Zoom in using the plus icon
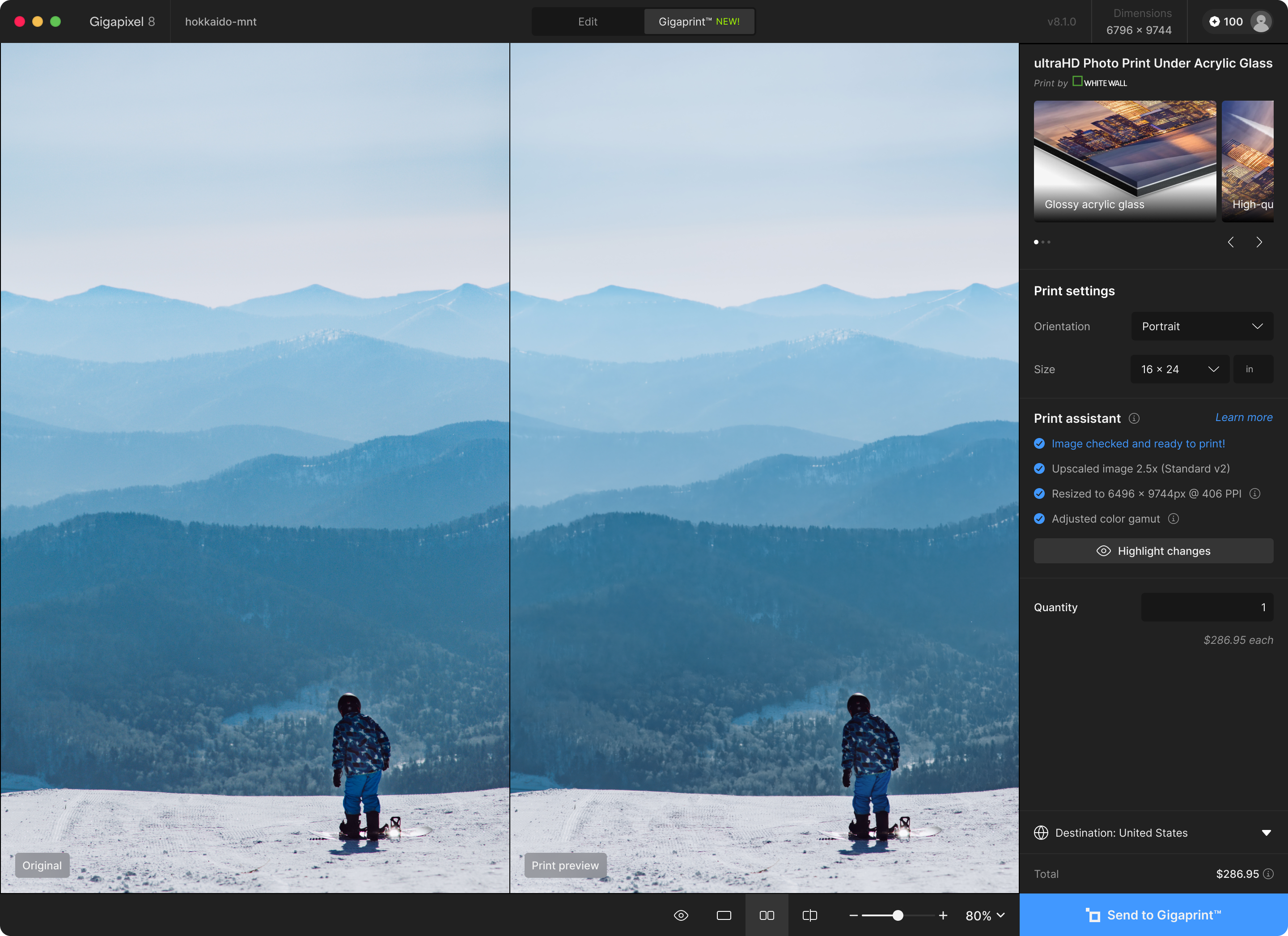 pos(943,915)
